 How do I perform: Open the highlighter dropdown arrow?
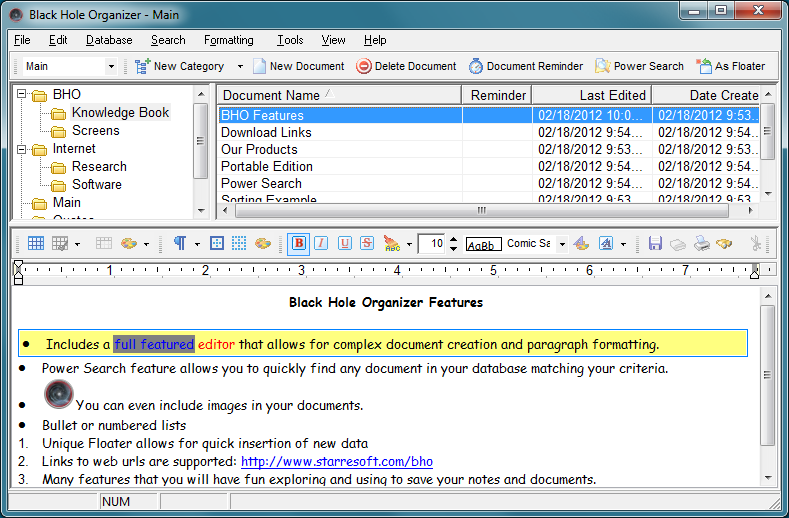click(409, 245)
